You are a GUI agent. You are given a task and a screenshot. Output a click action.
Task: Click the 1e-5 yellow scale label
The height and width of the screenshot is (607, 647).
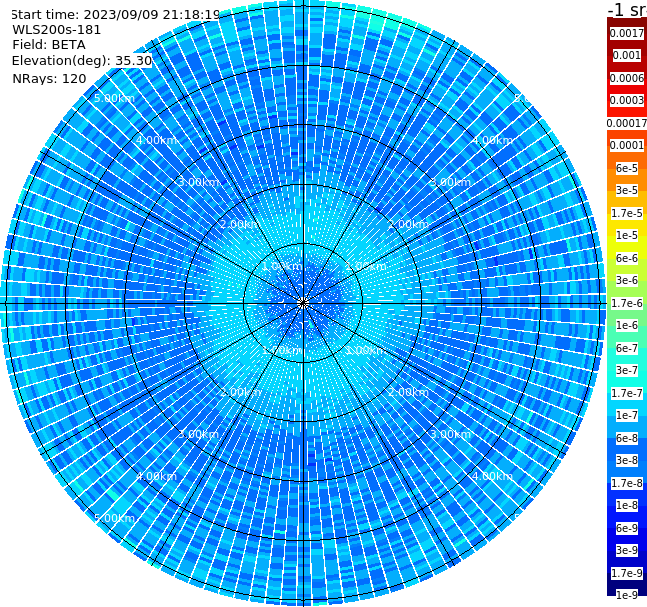tap(627, 235)
